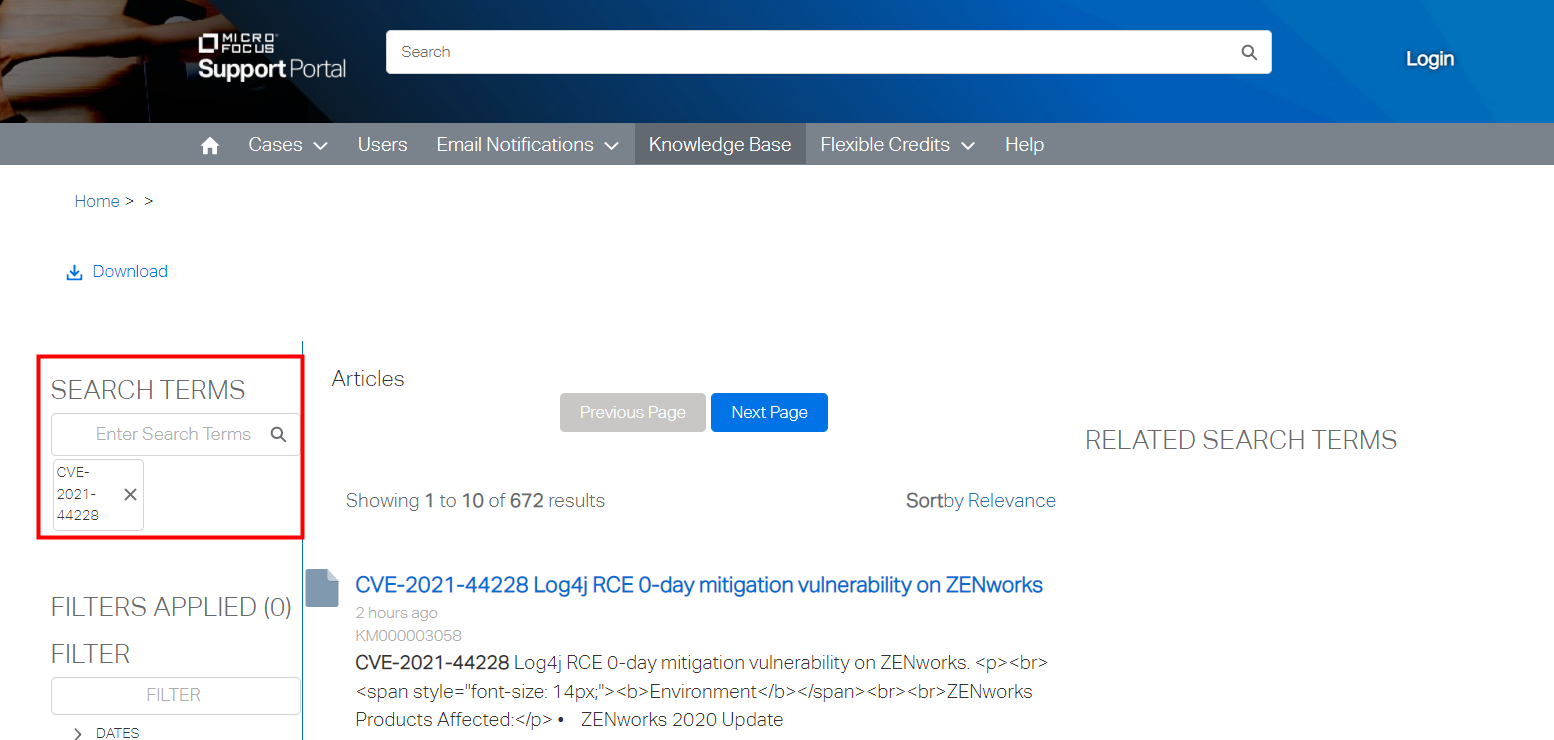The image size is (1554, 740).
Task: Open the Cases dropdown menu
Action: [x=288, y=145]
